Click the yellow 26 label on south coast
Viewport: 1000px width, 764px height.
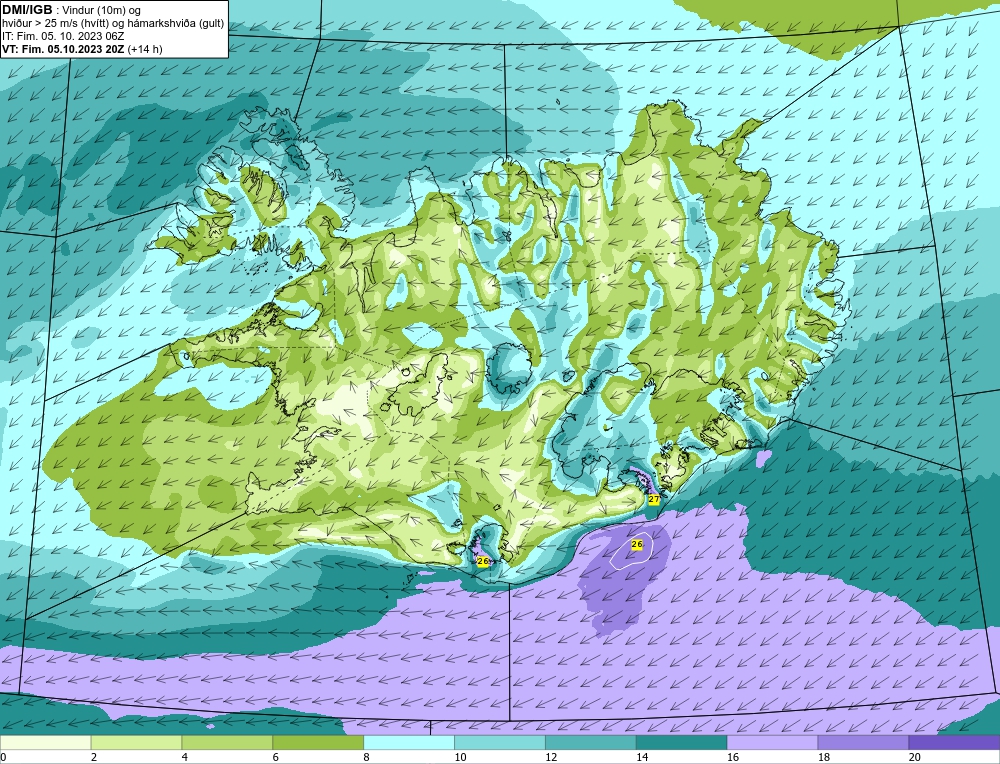(483, 561)
